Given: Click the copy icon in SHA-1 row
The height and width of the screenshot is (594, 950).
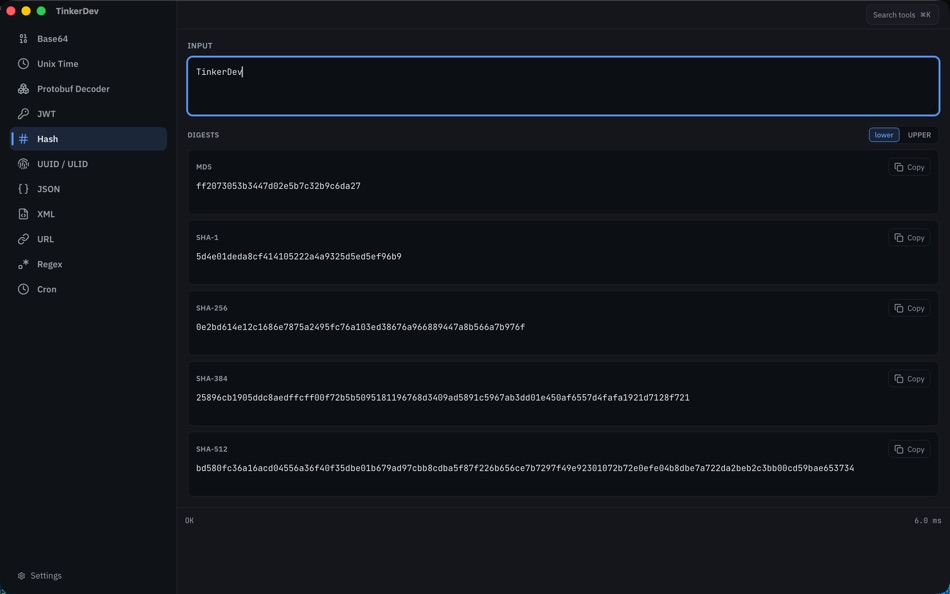Looking at the screenshot, I should coord(899,238).
